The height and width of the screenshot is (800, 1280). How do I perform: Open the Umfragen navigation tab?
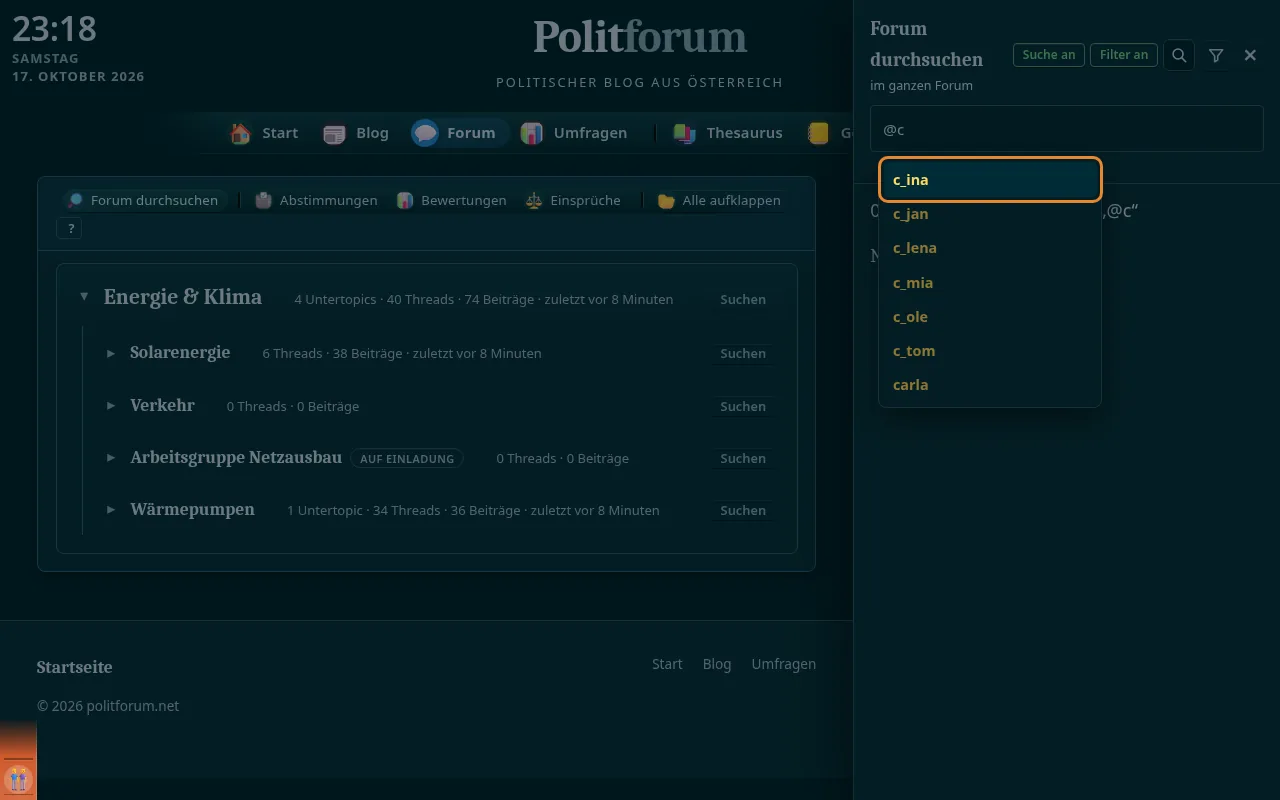576,133
